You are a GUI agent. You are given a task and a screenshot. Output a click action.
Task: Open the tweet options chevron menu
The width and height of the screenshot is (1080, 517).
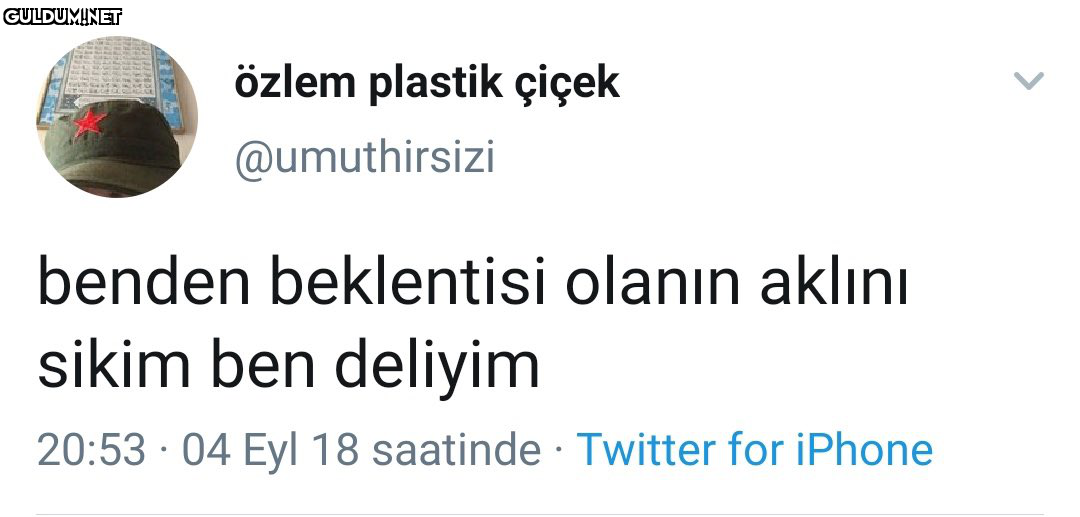coord(1028,81)
